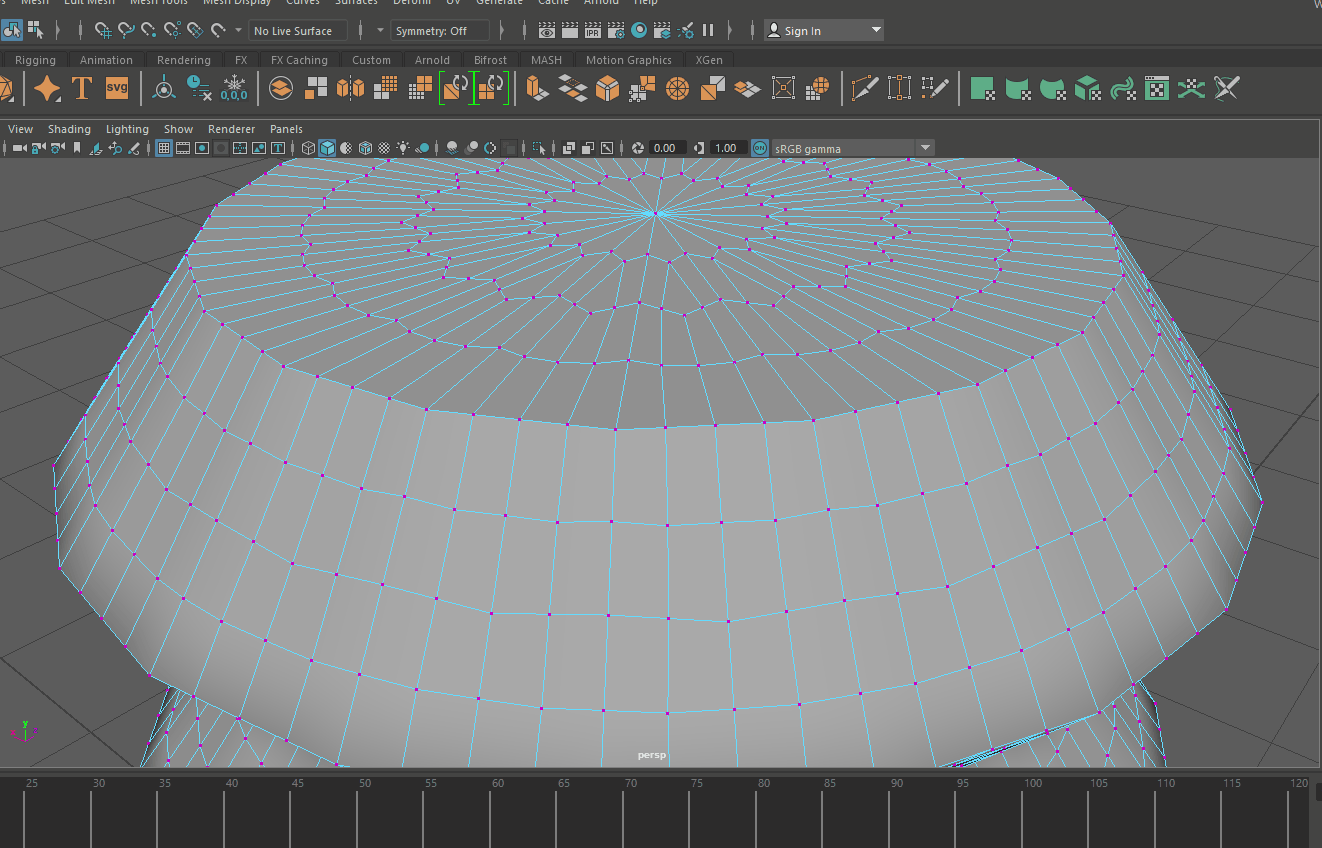Select the SVG import shelf icon

(117, 88)
